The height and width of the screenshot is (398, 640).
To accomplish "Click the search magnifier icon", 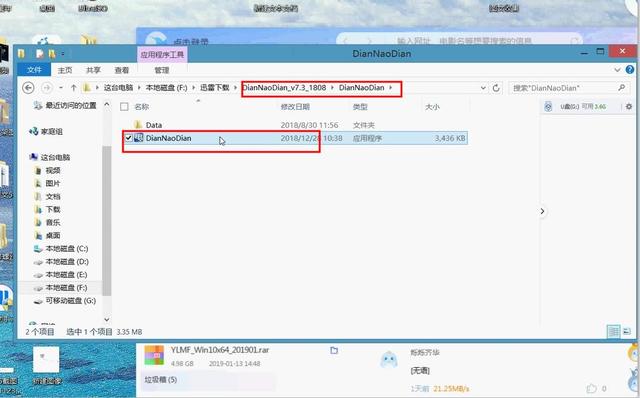I will (622, 87).
